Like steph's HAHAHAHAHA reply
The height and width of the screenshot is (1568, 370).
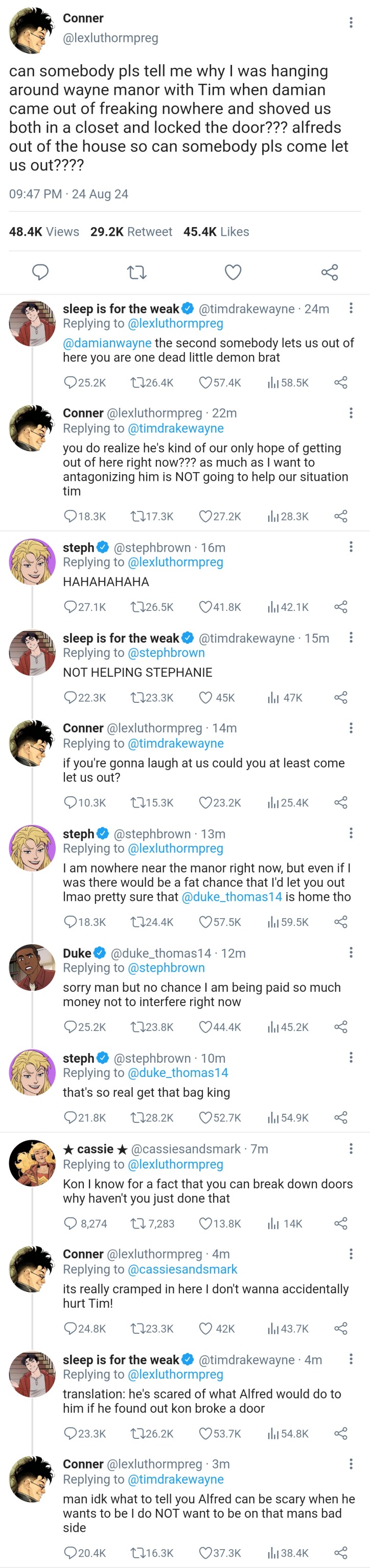tap(206, 607)
